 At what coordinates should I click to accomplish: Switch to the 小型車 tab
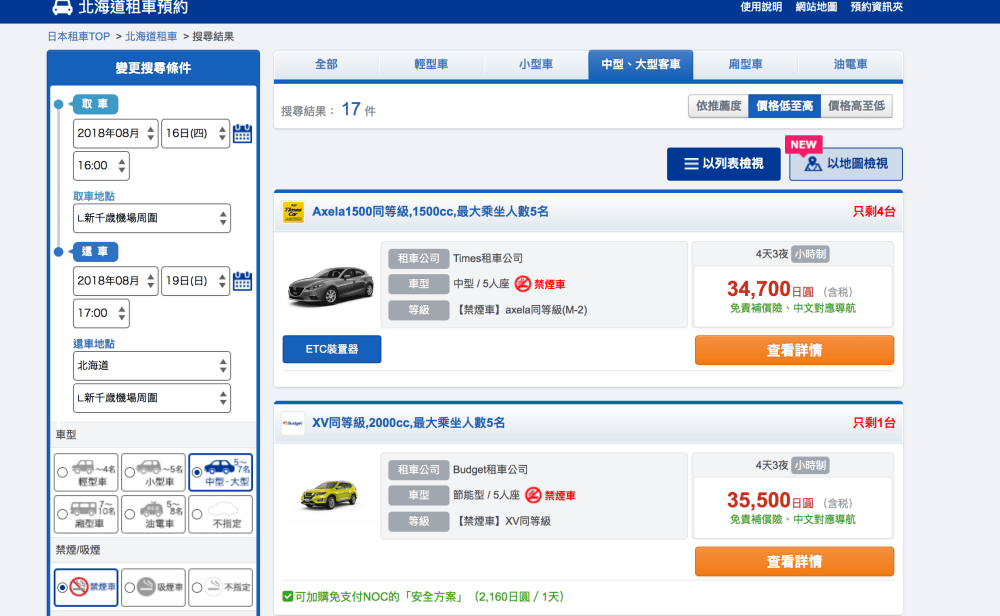click(536, 65)
